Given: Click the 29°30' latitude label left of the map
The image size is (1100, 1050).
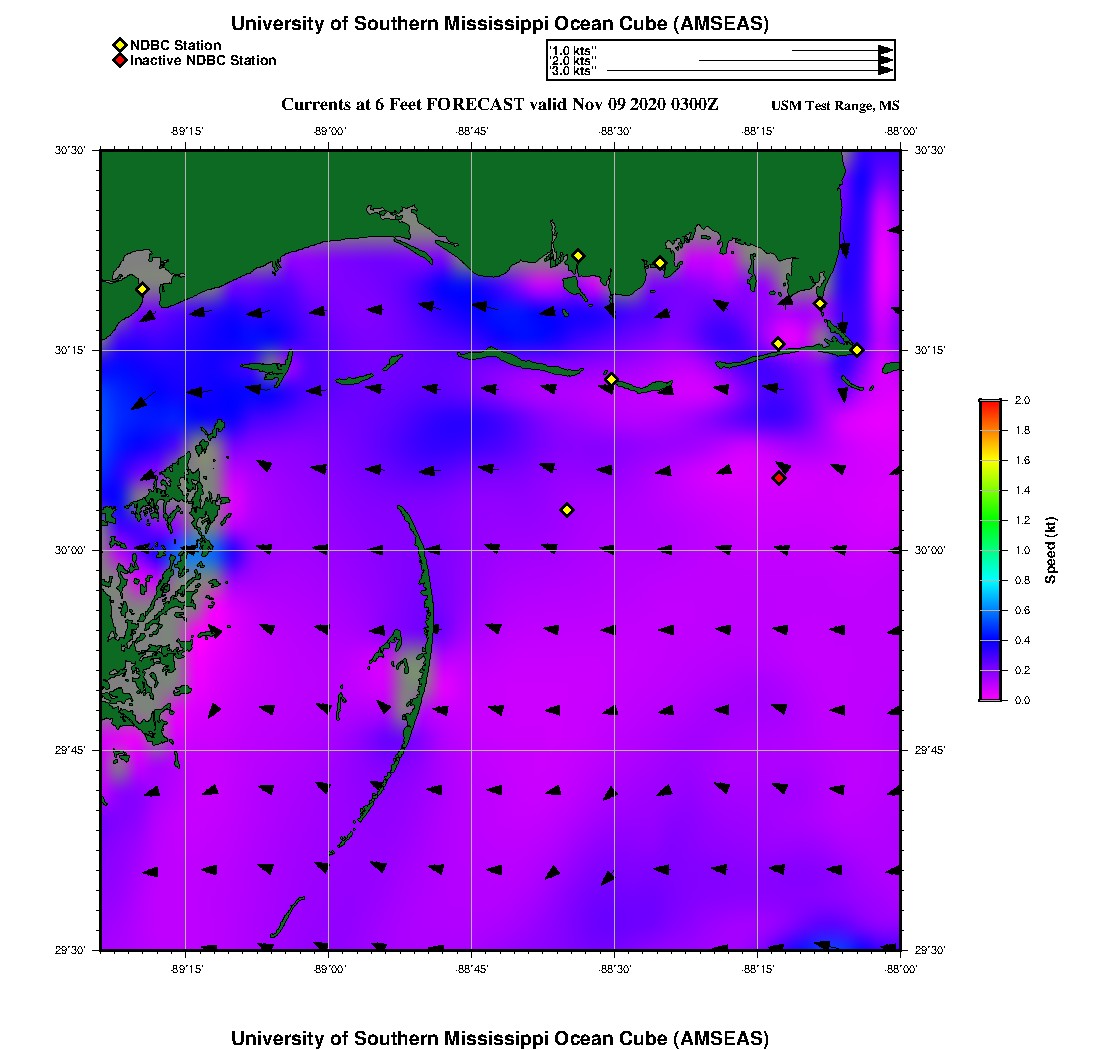Looking at the screenshot, I should coord(69,950).
